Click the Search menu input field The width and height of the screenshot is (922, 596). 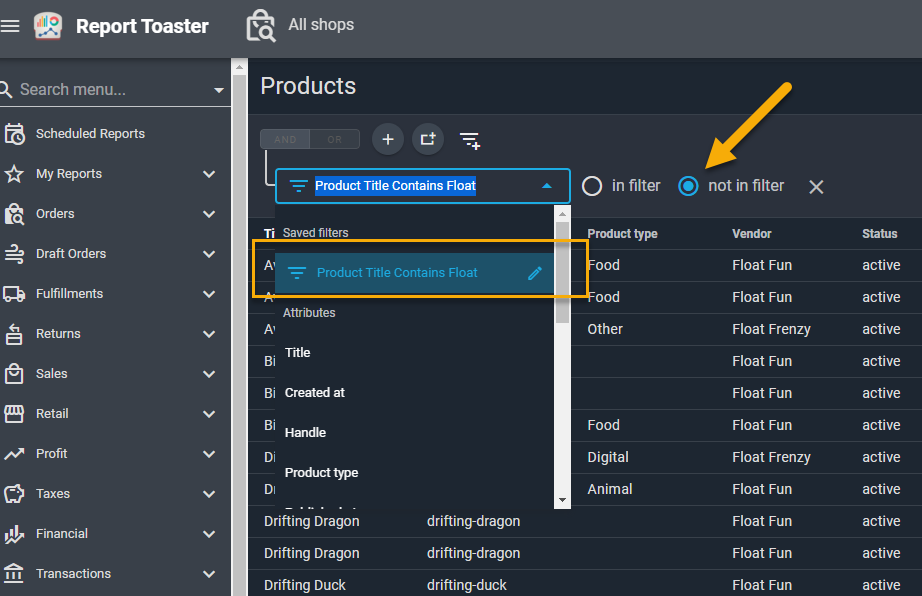(x=110, y=90)
